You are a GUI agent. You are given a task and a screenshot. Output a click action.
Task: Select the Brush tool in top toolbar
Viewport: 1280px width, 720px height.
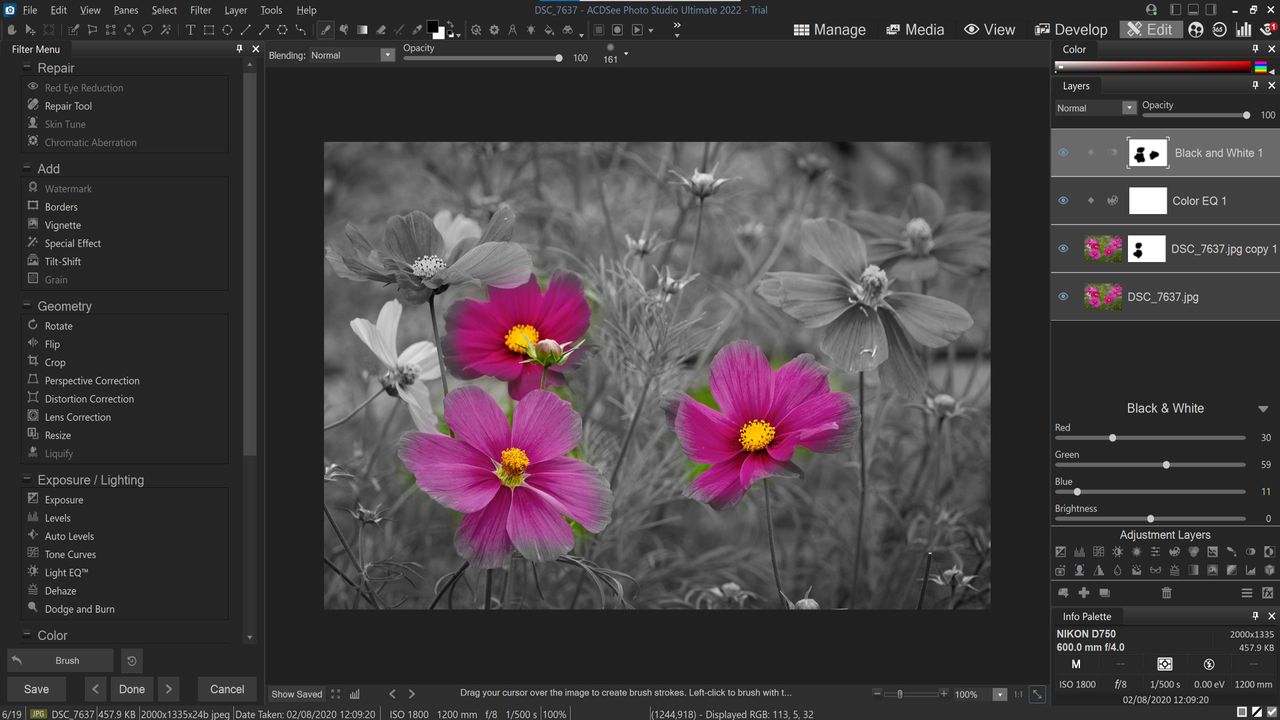pos(325,29)
